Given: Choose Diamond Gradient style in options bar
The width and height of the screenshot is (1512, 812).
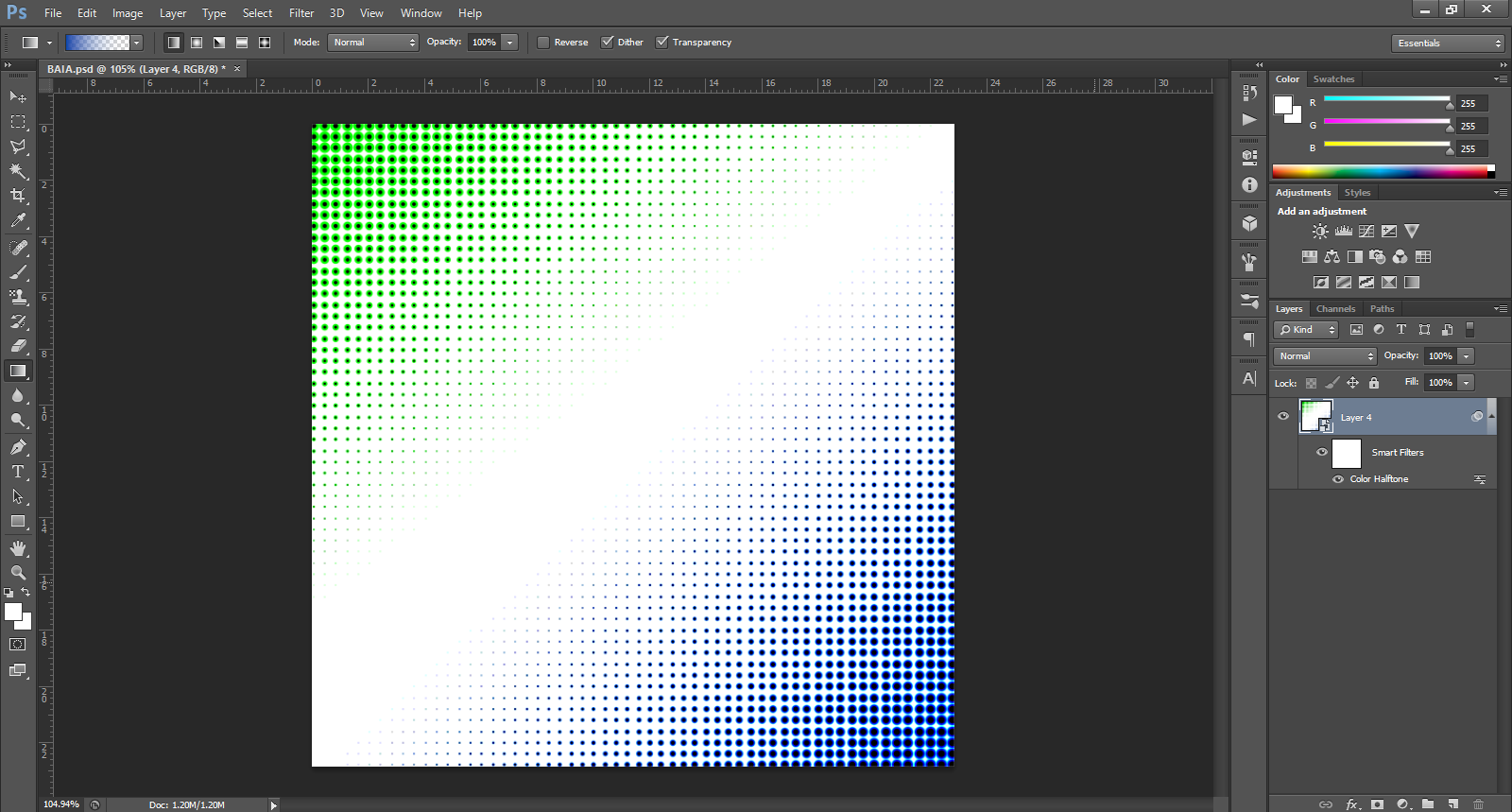Looking at the screenshot, I should click(264, 43).
